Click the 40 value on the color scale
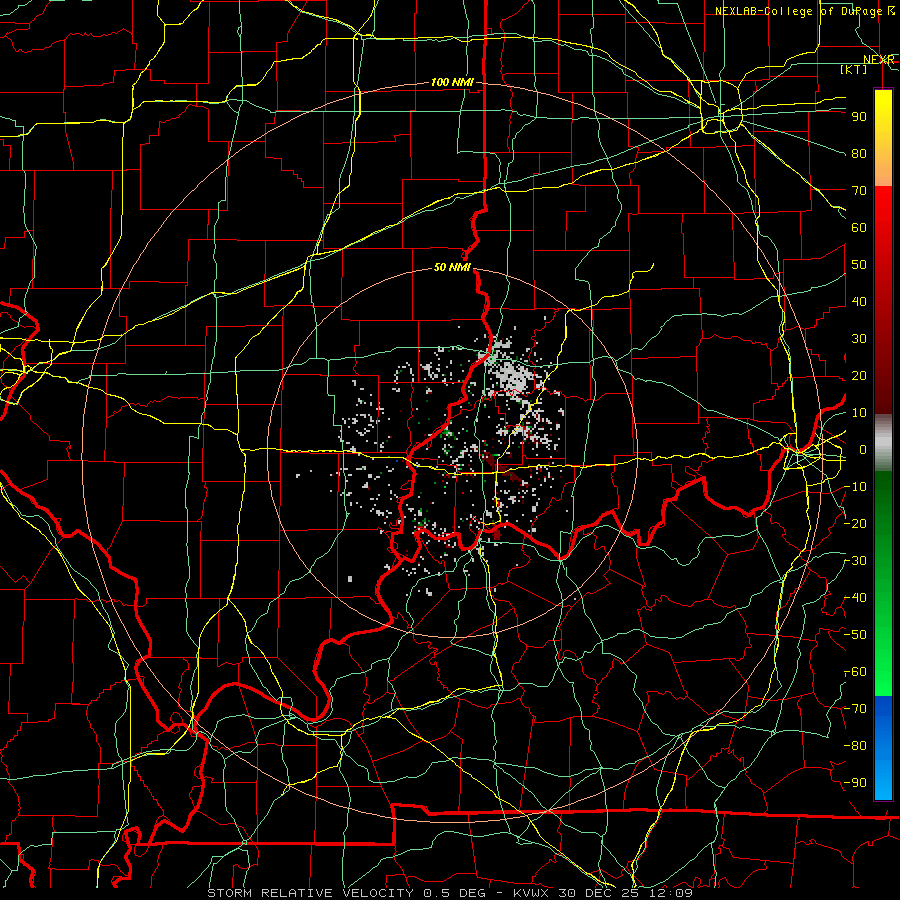The width and height of the screenshot is (900, 900). [x=859, y=301]
